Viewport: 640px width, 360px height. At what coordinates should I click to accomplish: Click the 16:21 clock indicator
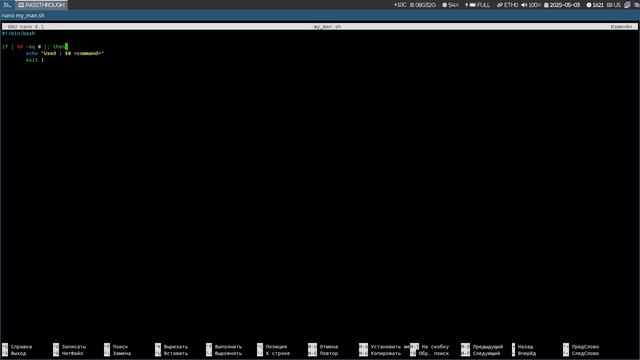tap(595, 5)
